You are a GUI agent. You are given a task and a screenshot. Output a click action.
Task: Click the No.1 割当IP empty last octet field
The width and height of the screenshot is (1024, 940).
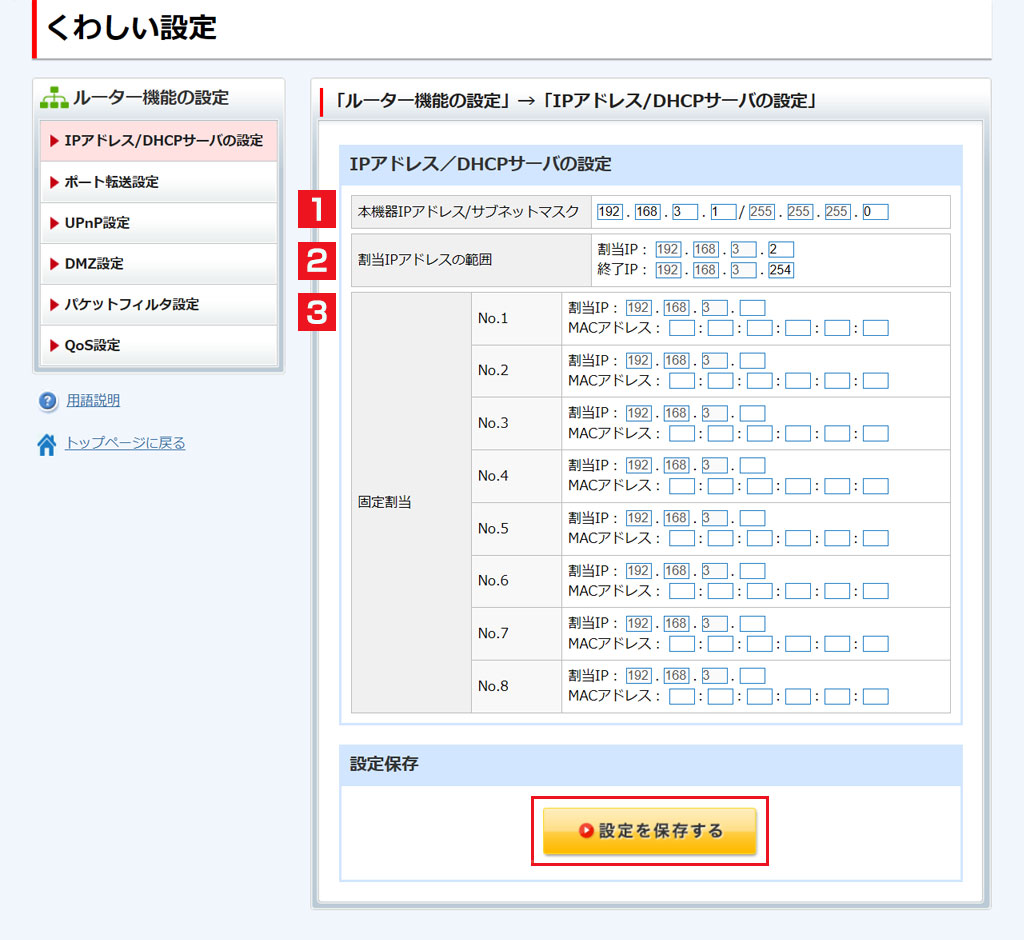(x=752, y=308)
